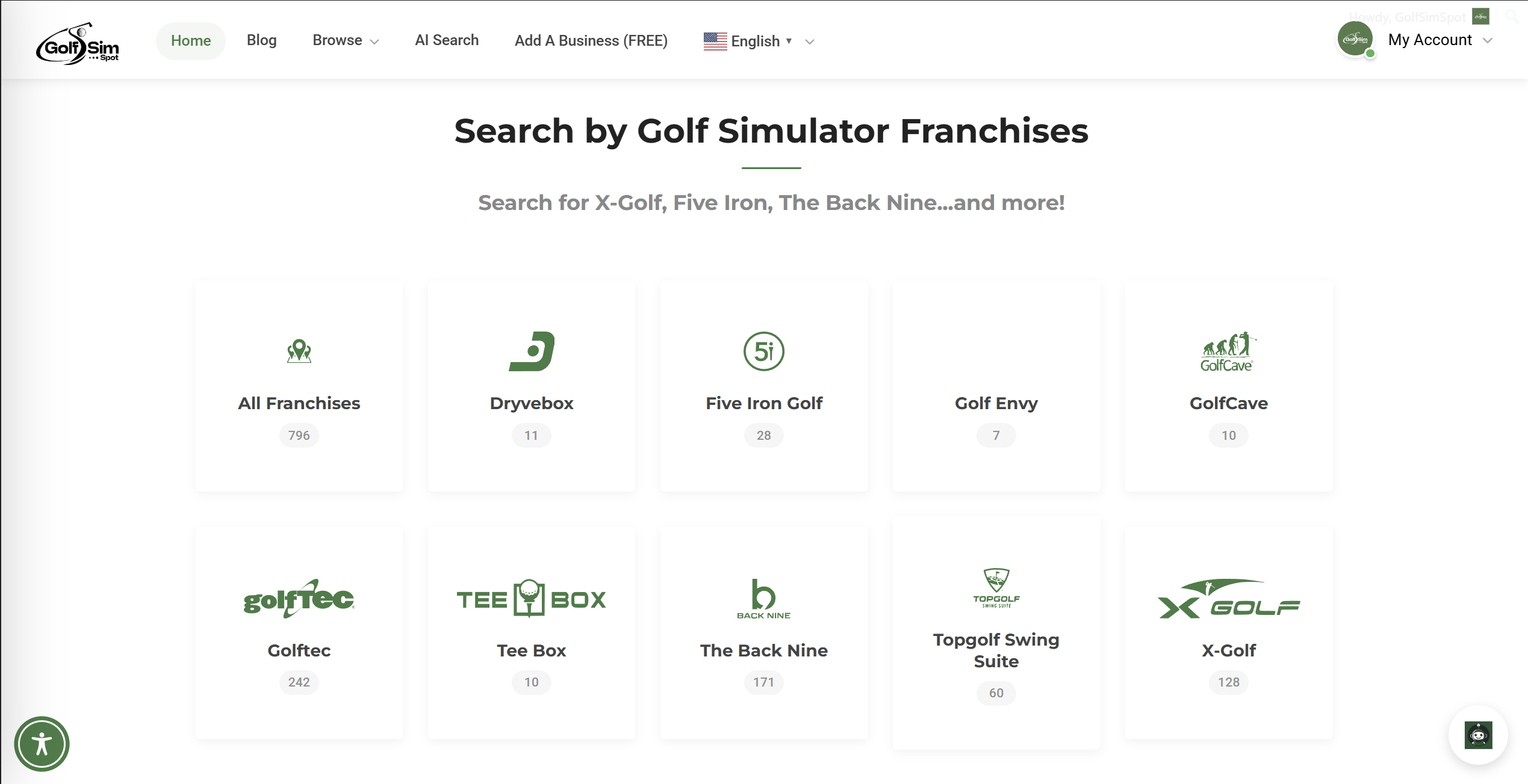Click the chatbot assistant bubble
The width and height of the screenshot is (1528, 784).
[x=1479, y=735]
